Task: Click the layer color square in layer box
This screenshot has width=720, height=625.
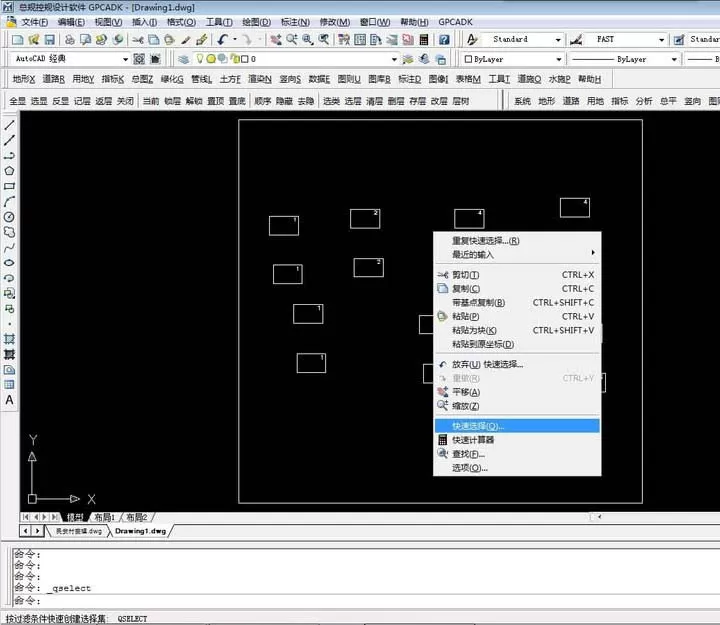Action: click(x=245, y=59)
